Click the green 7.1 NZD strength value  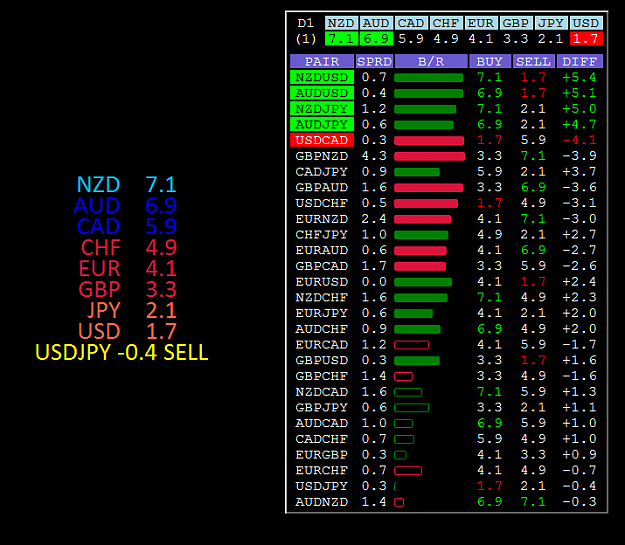[x=341, y=39]
